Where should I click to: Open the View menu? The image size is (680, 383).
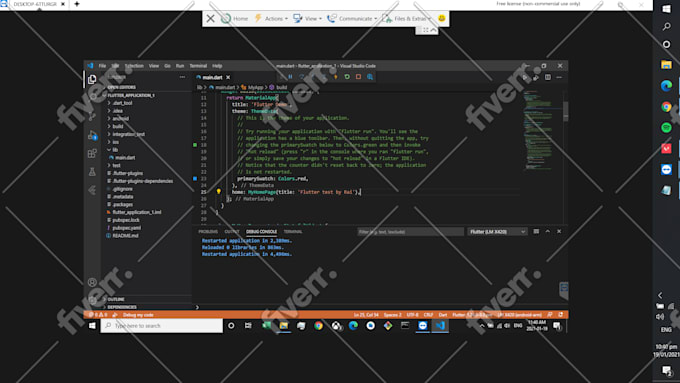pos(154,66)
